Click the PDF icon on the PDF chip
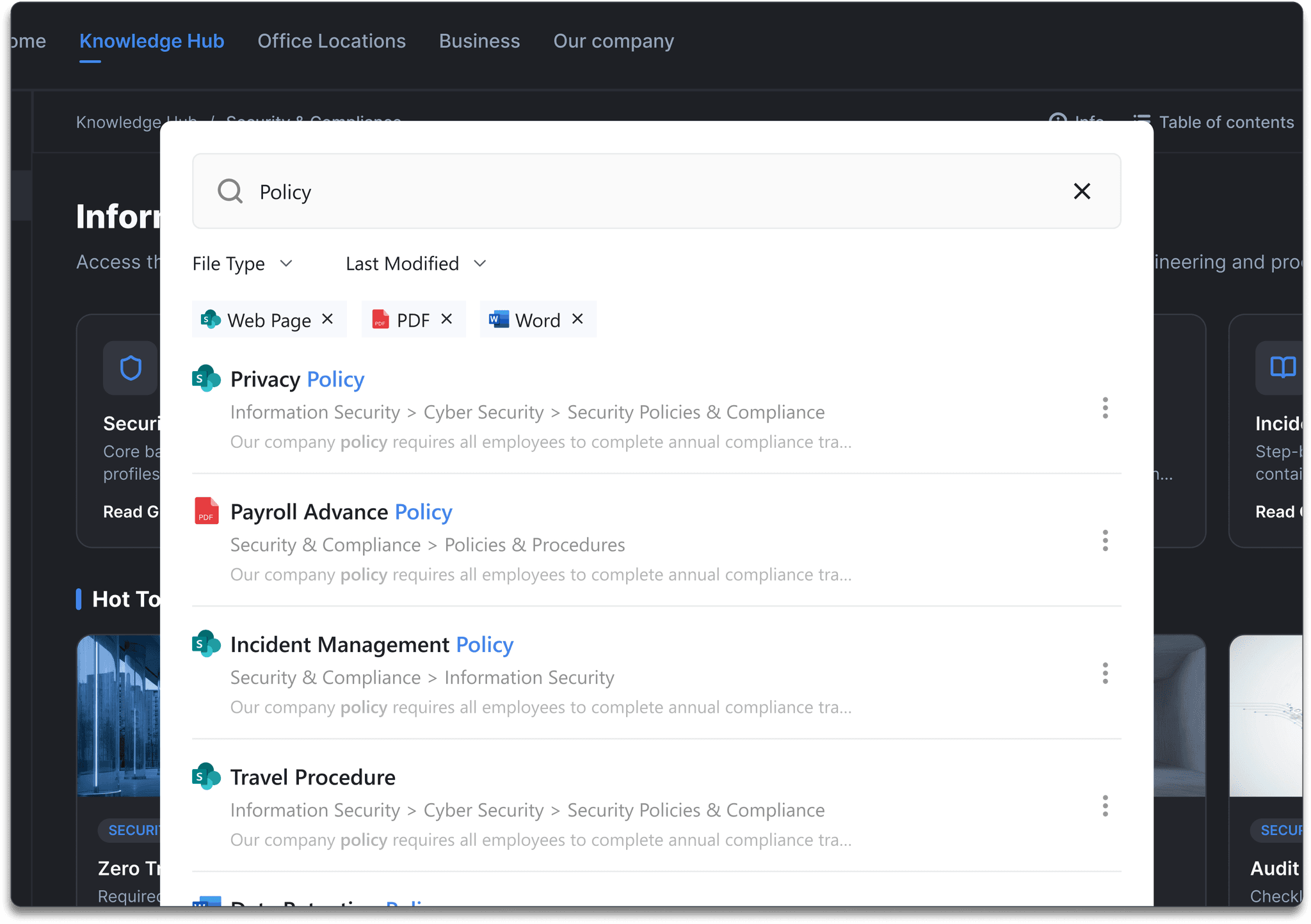Image resolution: width=1311 pixels, height=924 pixels. pos(380,319)
